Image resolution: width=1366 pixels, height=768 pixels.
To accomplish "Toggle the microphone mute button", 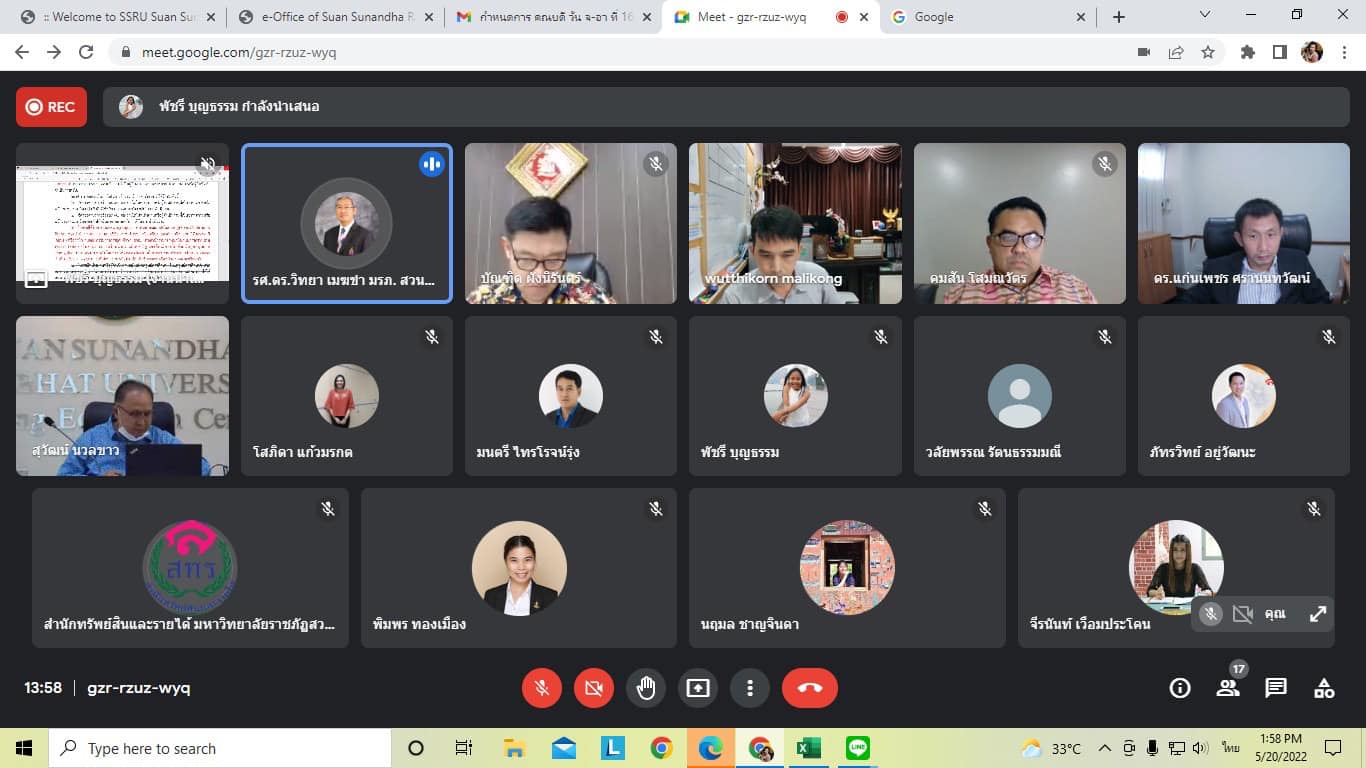I will point(542,688).
